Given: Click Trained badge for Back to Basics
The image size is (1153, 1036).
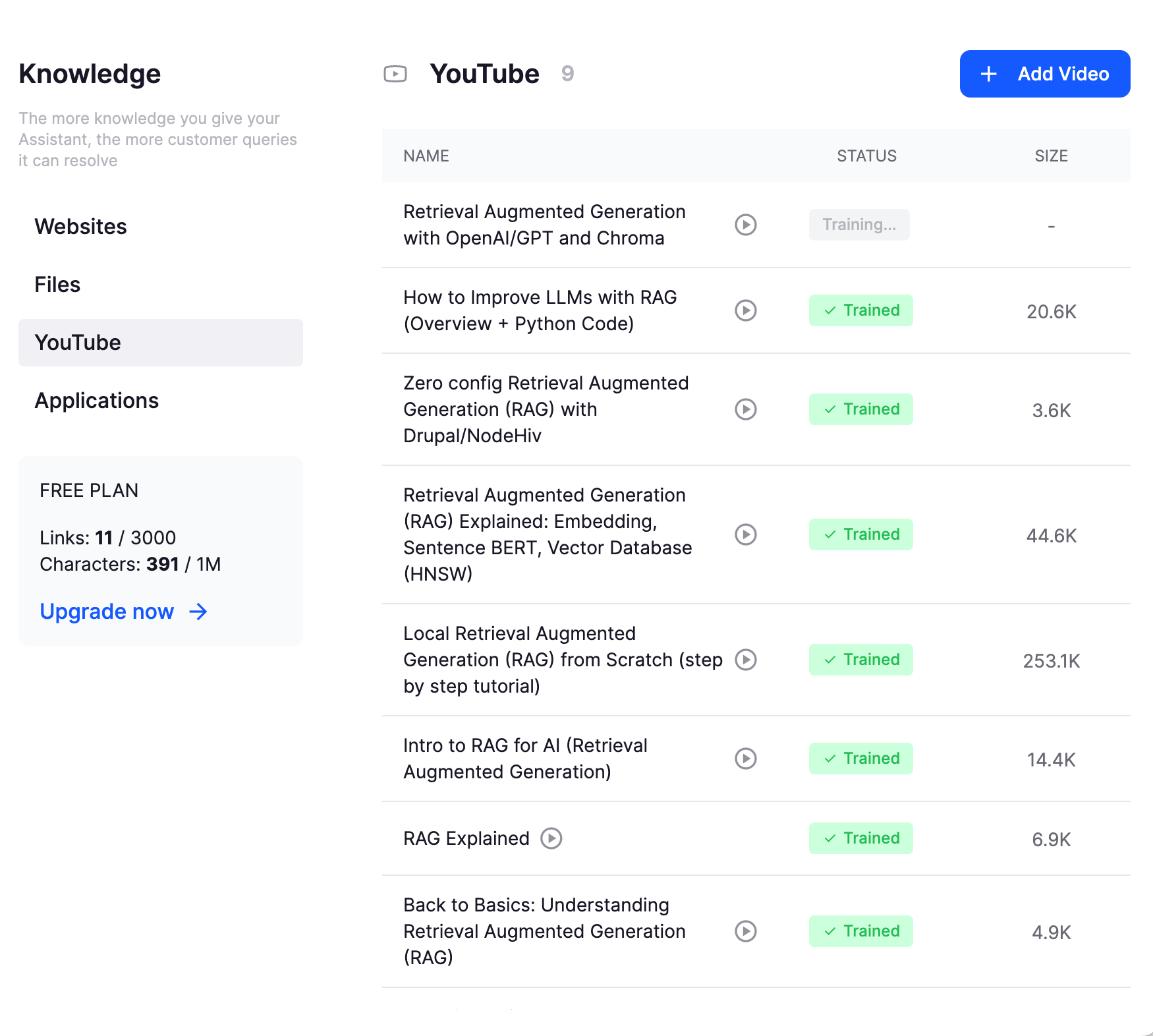Looking at the screenshot, I should (861, 931).
